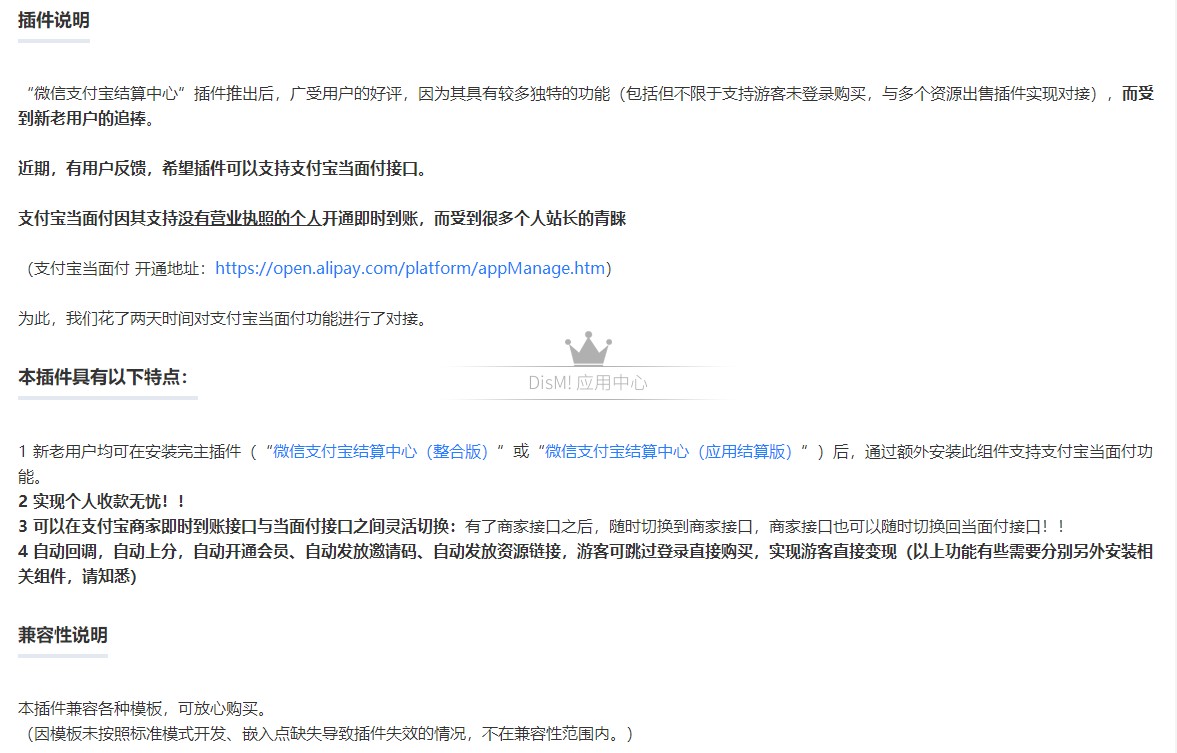Viewport: 1177px width, 753px height.
Task: Click the parenthetical note 因模板未按照标准模式开发
Action: click(x=330, y=734)
